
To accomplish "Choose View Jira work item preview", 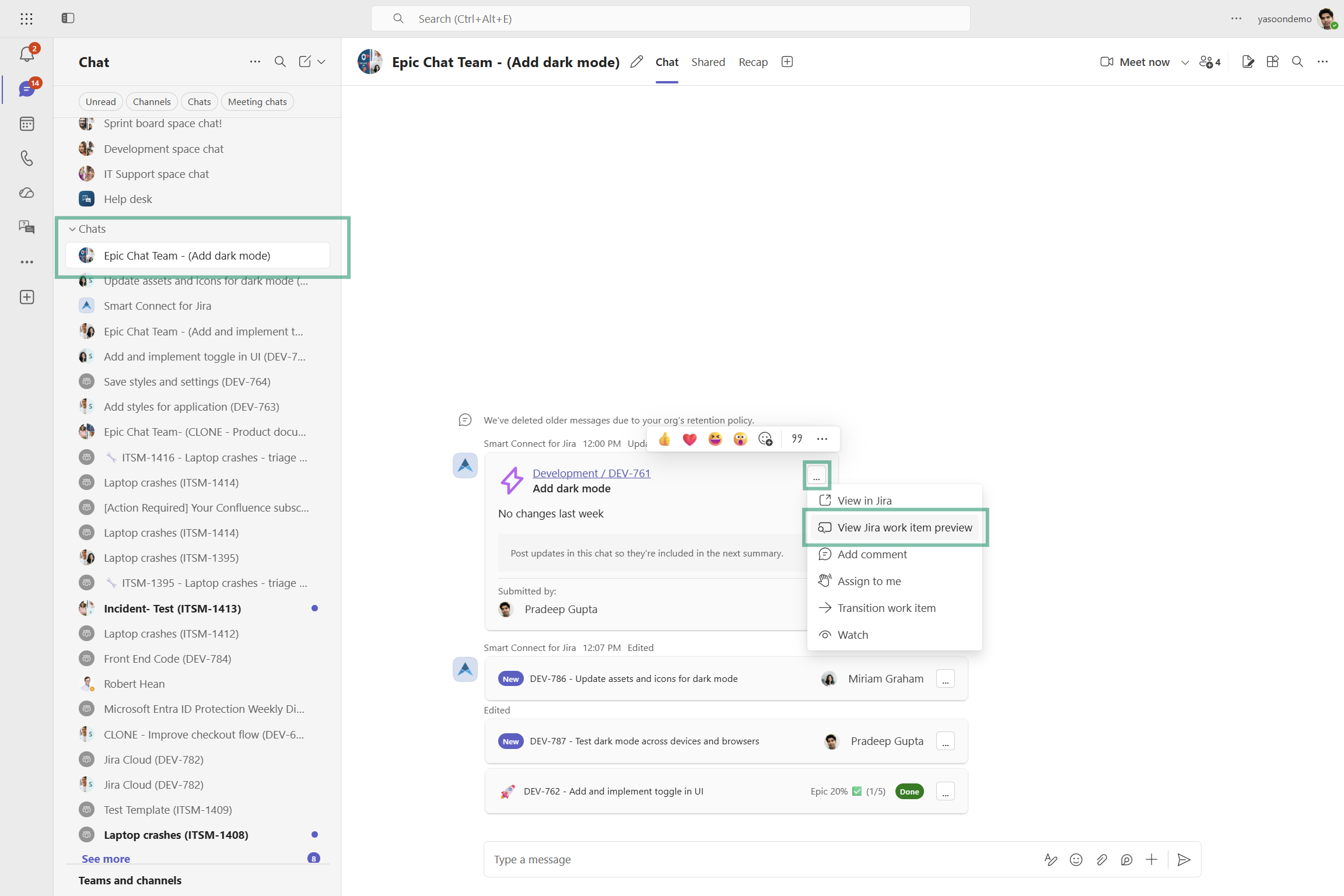I will tap(895, 527).
